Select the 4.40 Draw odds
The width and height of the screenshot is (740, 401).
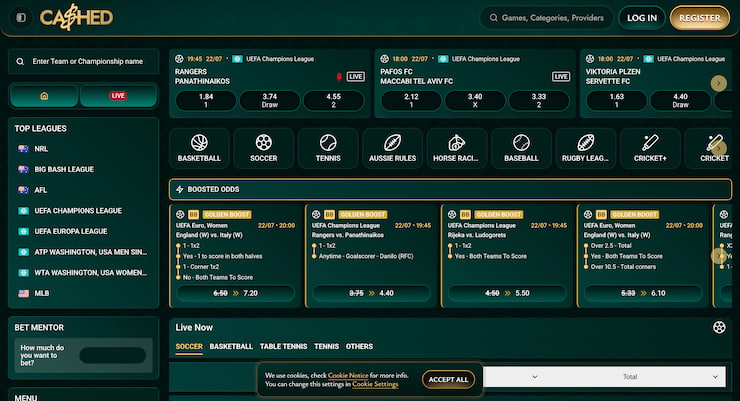coord(680,100)
